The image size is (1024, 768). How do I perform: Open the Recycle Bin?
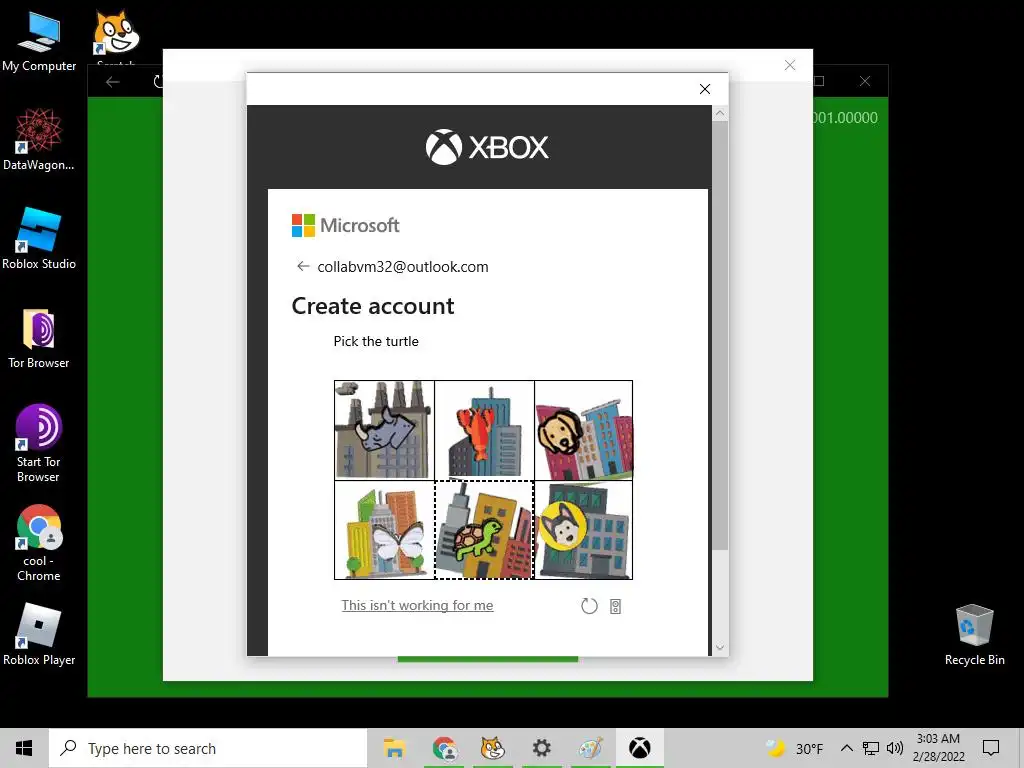coord(974,634)
